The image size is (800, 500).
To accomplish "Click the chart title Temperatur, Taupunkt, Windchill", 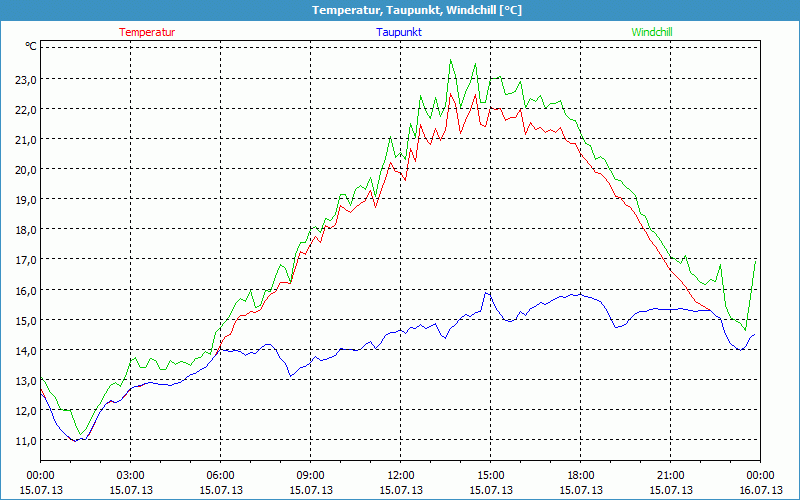I will (x=417, y=10).
